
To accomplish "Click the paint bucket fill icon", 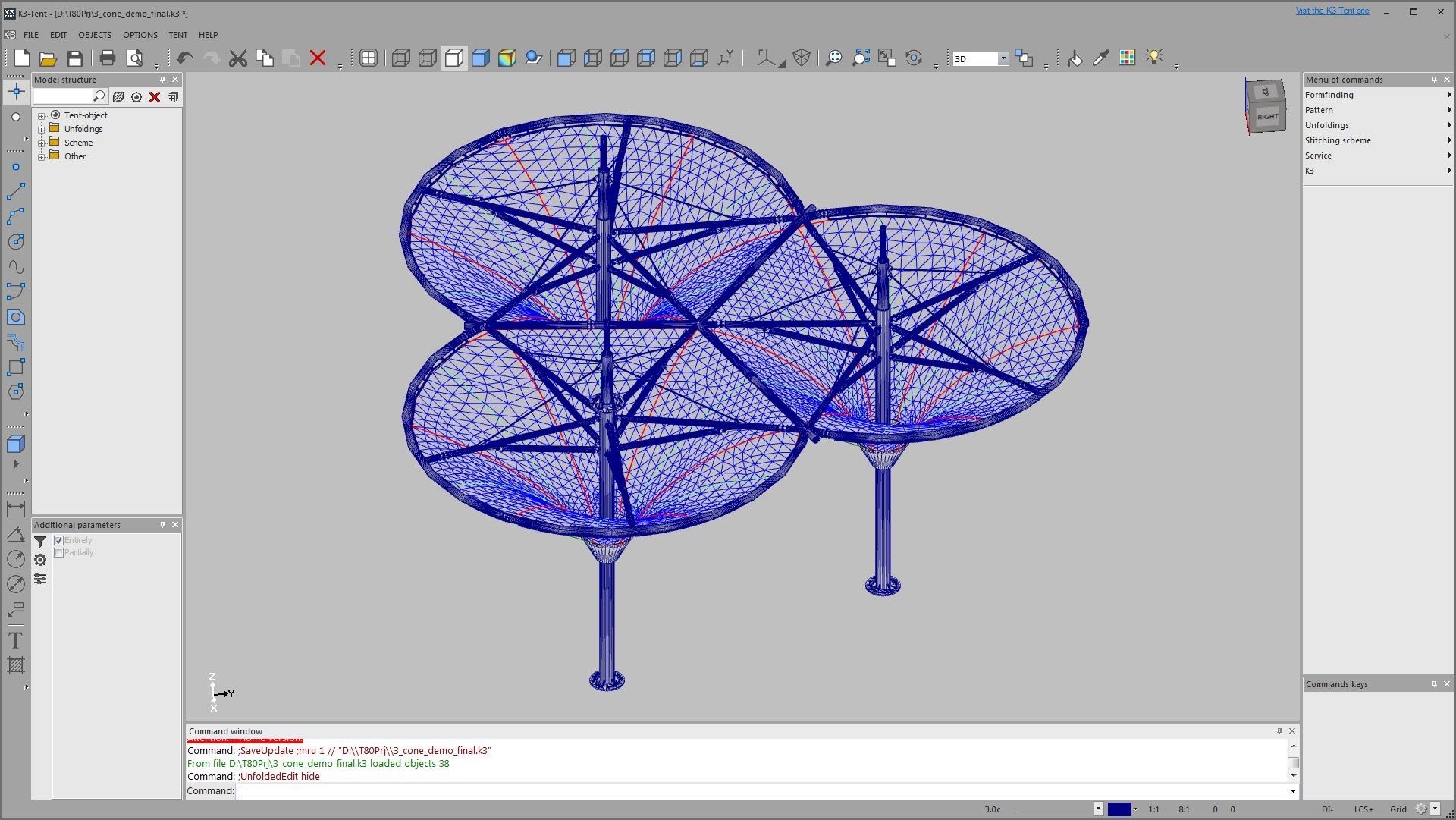I will tap(1075, 58).
